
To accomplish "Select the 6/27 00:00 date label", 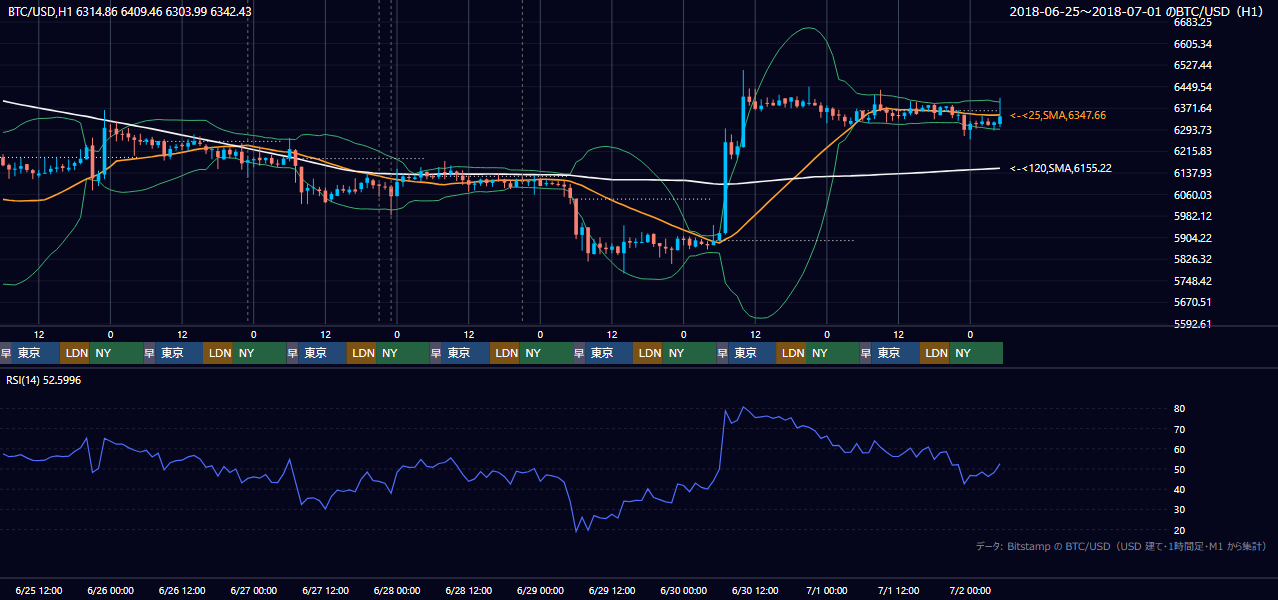I will pyautogui.click(x=254, y=590).
